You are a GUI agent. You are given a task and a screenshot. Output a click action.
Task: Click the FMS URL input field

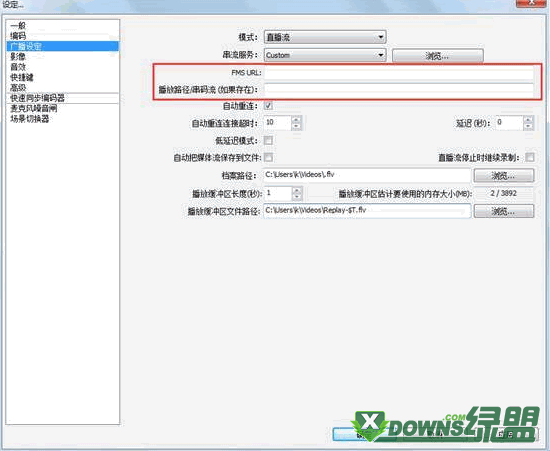coord(399,73)
